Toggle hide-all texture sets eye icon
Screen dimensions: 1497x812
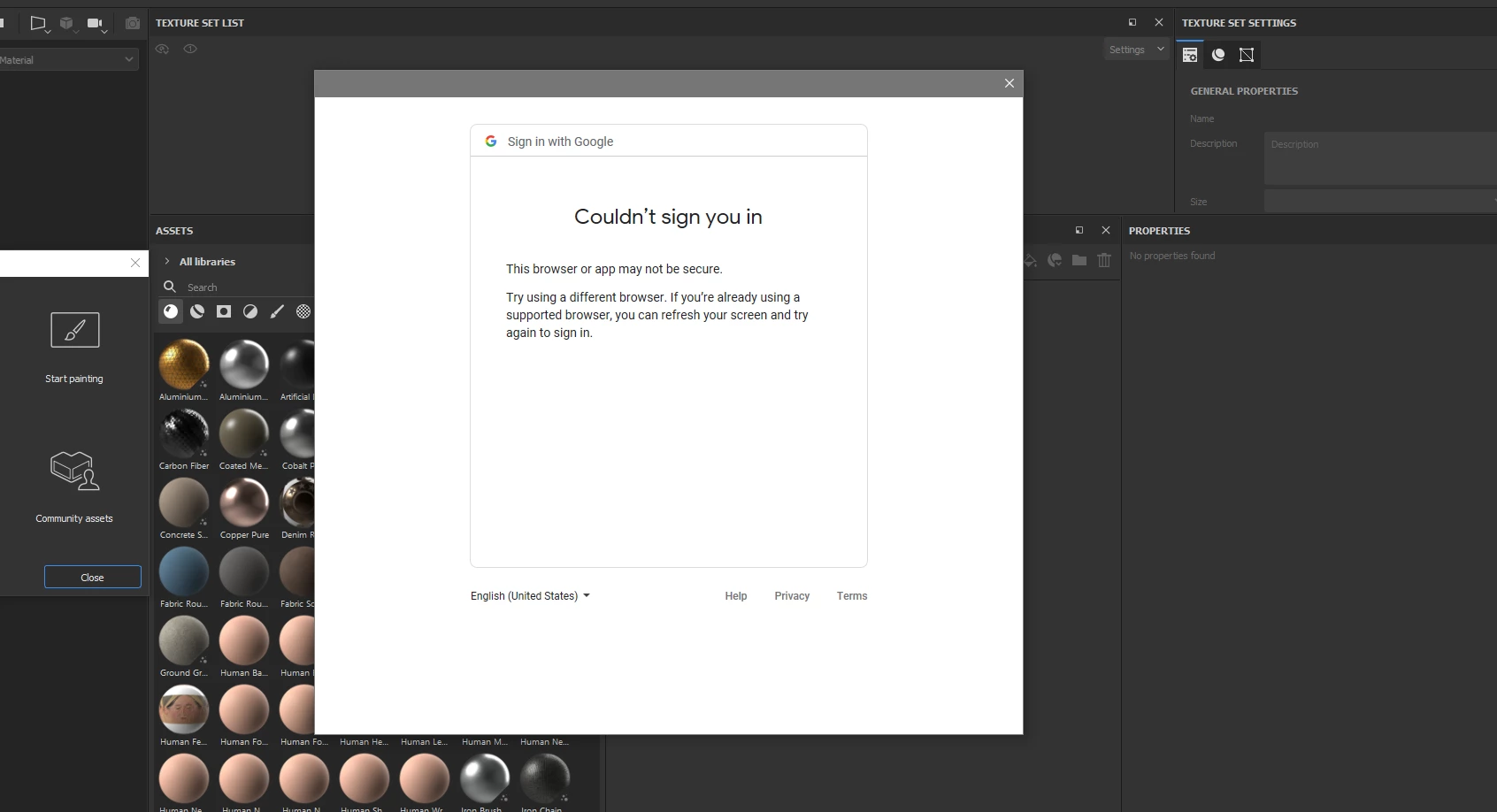click(x=162, y=49)
